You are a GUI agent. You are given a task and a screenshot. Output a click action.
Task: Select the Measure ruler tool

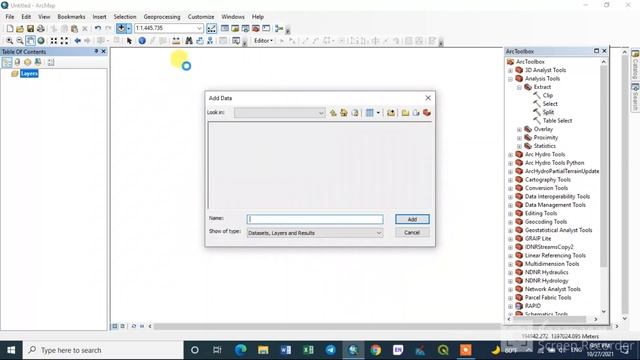point(176,41)
